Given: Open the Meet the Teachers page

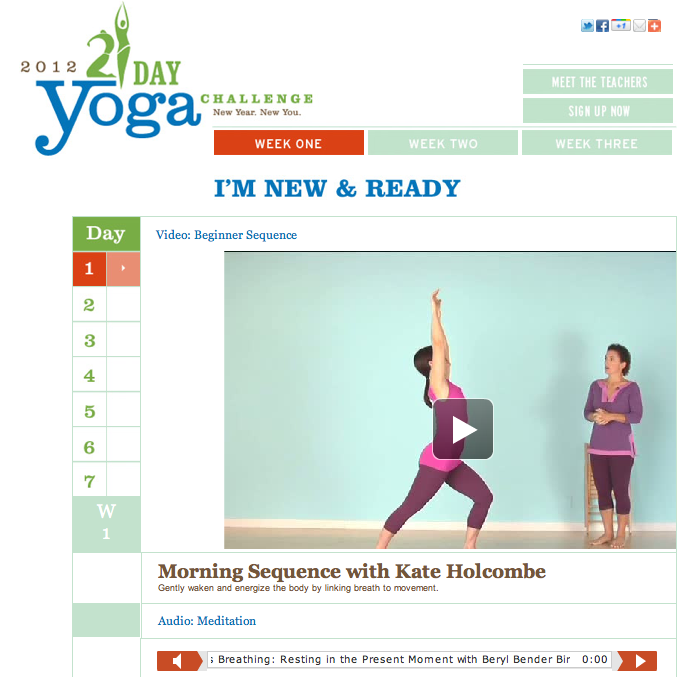Looking at the screenshot, I should [598, 82].
